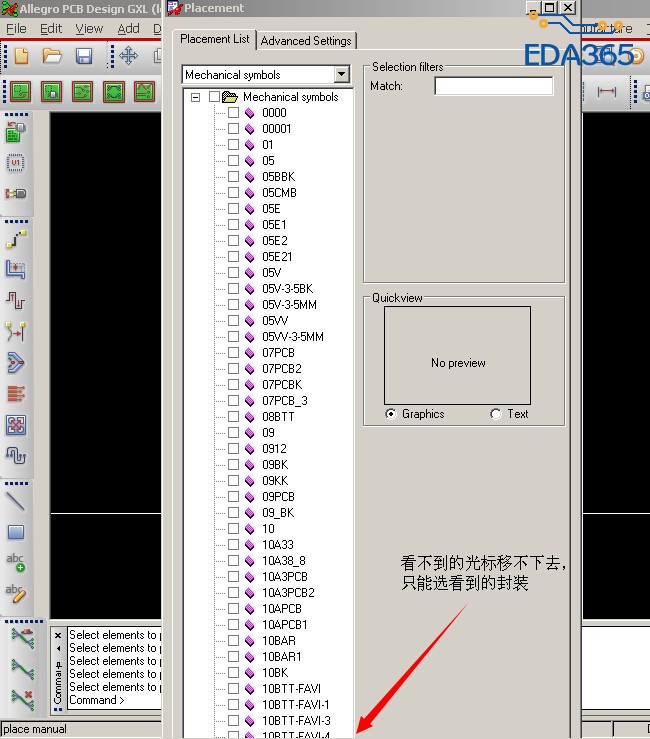Click the Match input field

click(494, 86)
